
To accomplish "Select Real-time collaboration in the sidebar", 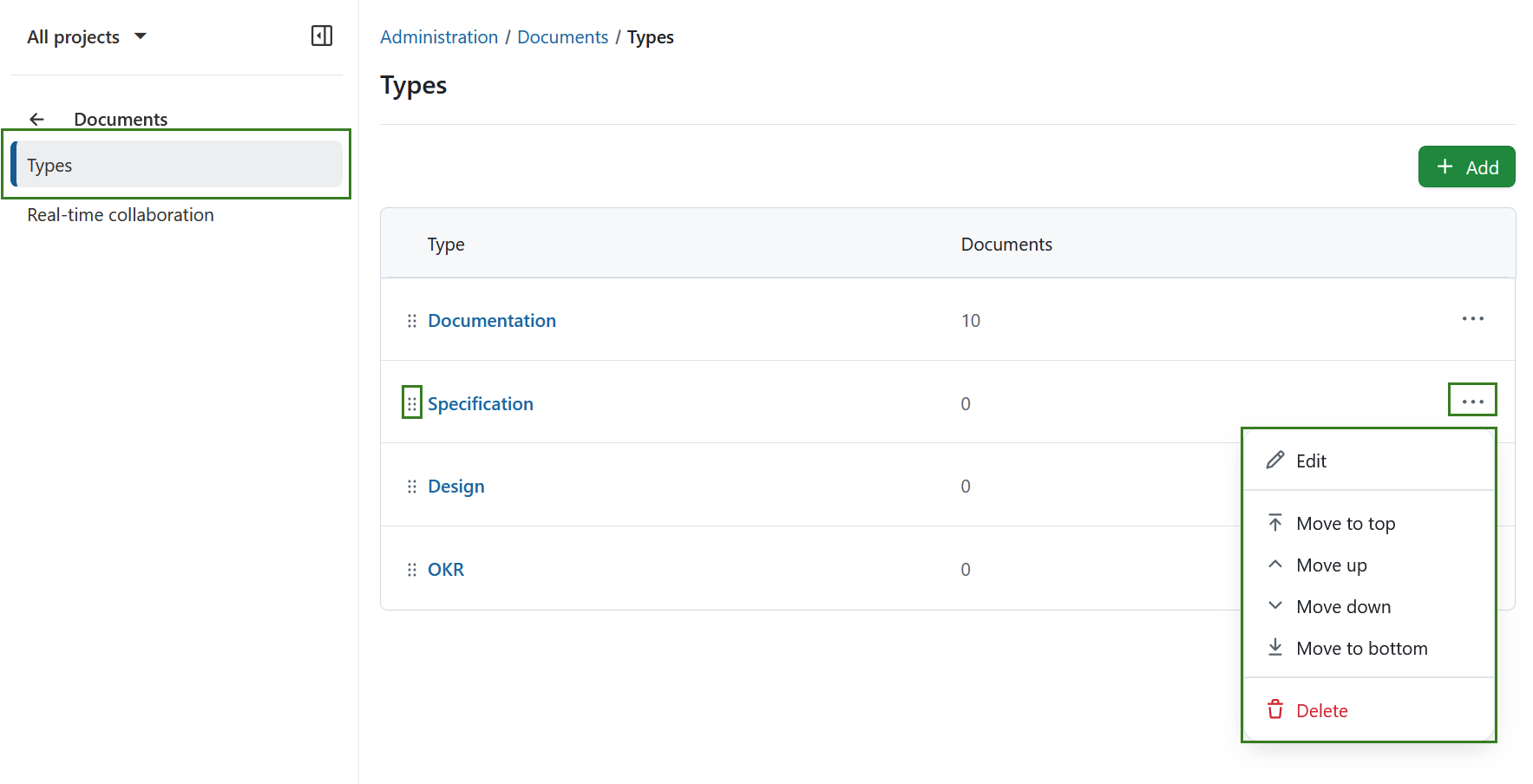I will click(121, 214).
